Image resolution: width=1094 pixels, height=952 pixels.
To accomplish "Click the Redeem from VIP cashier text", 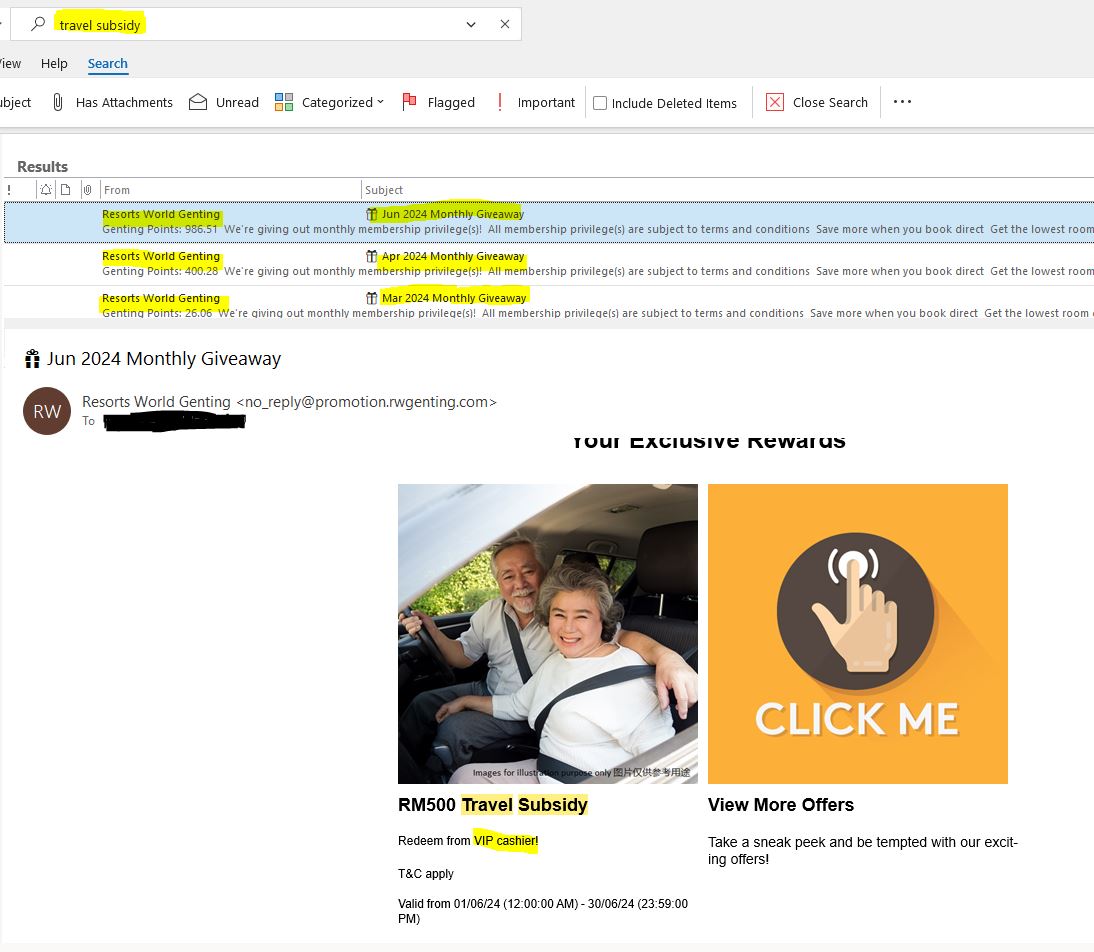I will 468,840.
